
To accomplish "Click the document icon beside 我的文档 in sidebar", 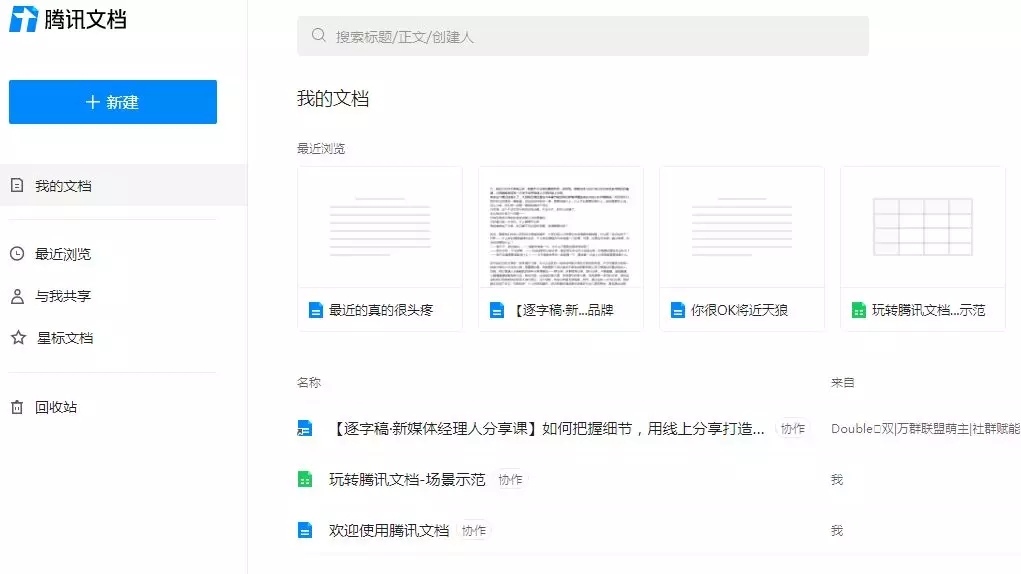I will [17, 185].
